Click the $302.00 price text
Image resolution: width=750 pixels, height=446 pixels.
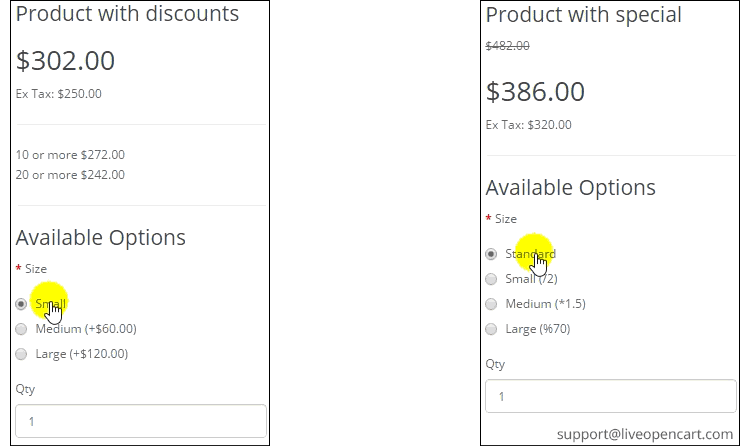(x=66, y=61)
